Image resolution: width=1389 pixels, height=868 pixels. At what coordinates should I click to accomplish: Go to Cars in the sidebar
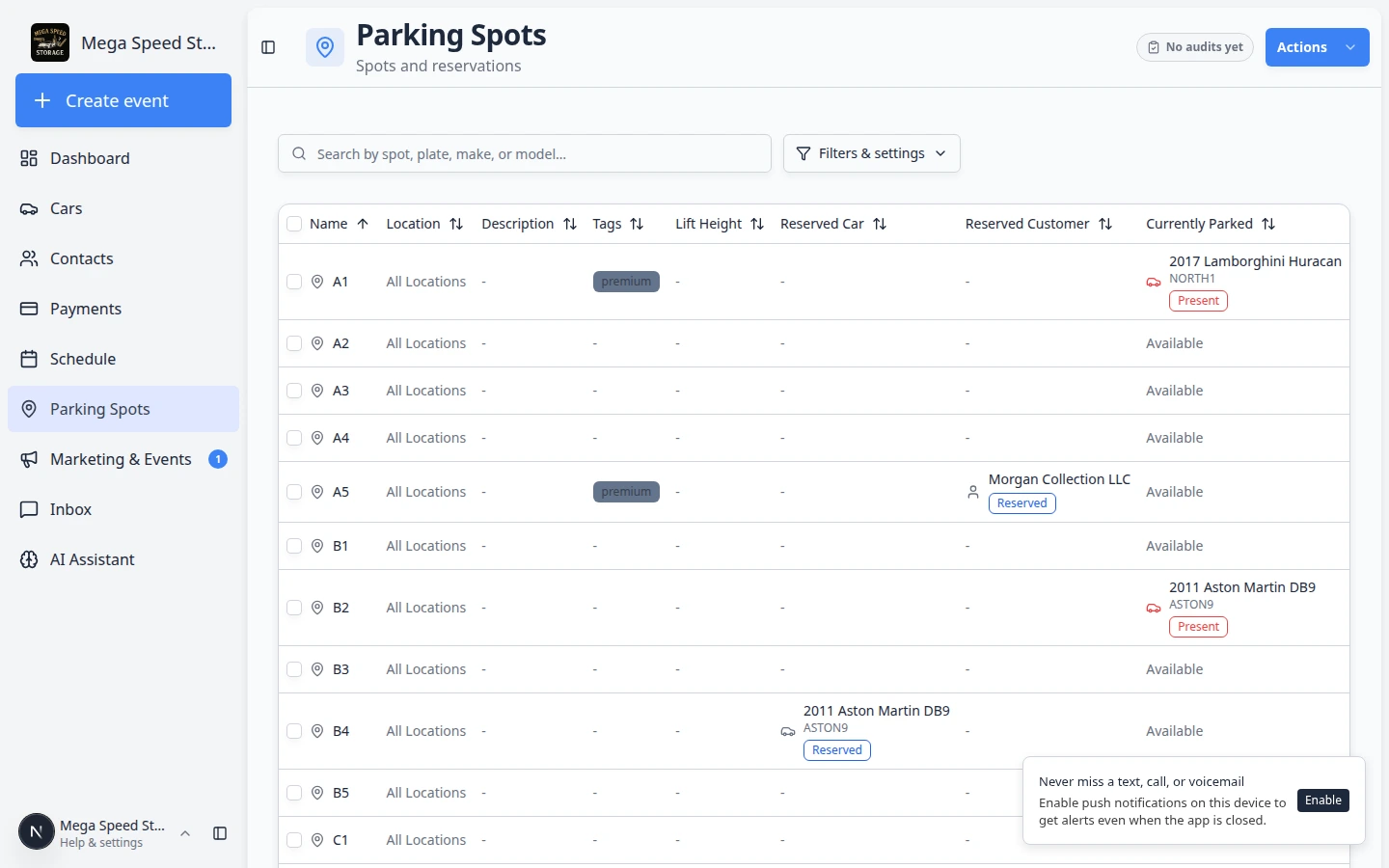click(x=123, y=208)
